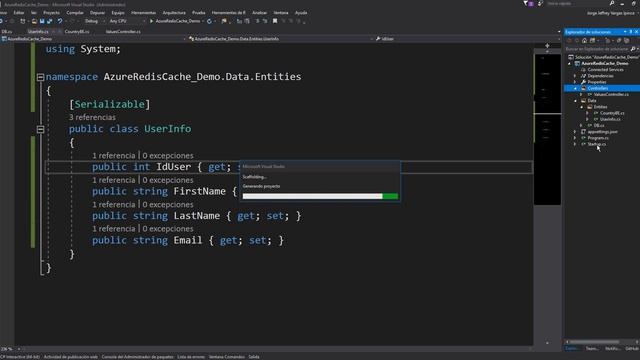This screenshot has width=640, height=360.
Task: Collapse the UserInfo class code block
Action: (x=40, y=129)
